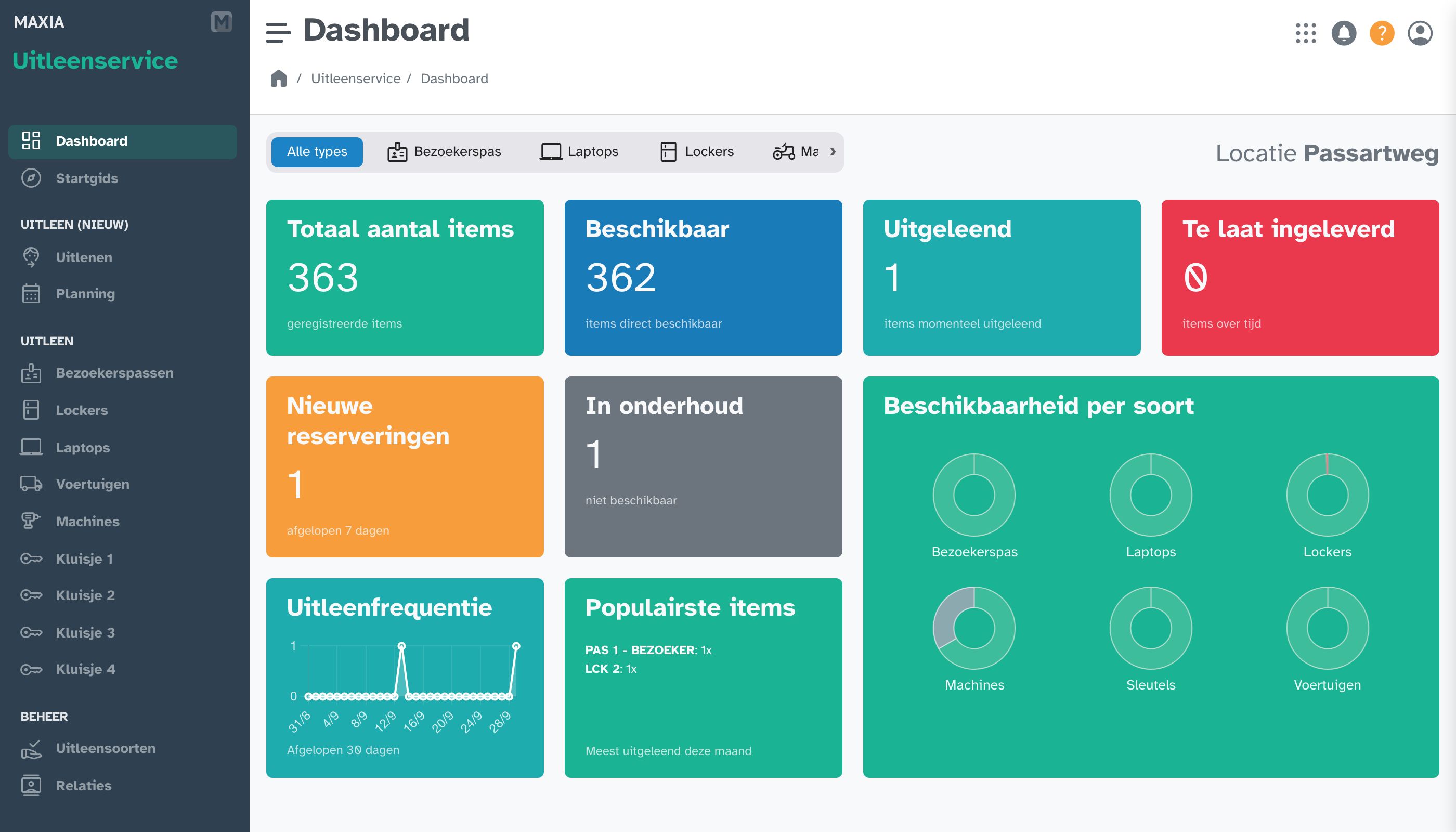Image resolution: width=1456 pixels, height=832 pixels.
Task: Open the Te laat ingeleverd card
Action: pos(1300,277)
